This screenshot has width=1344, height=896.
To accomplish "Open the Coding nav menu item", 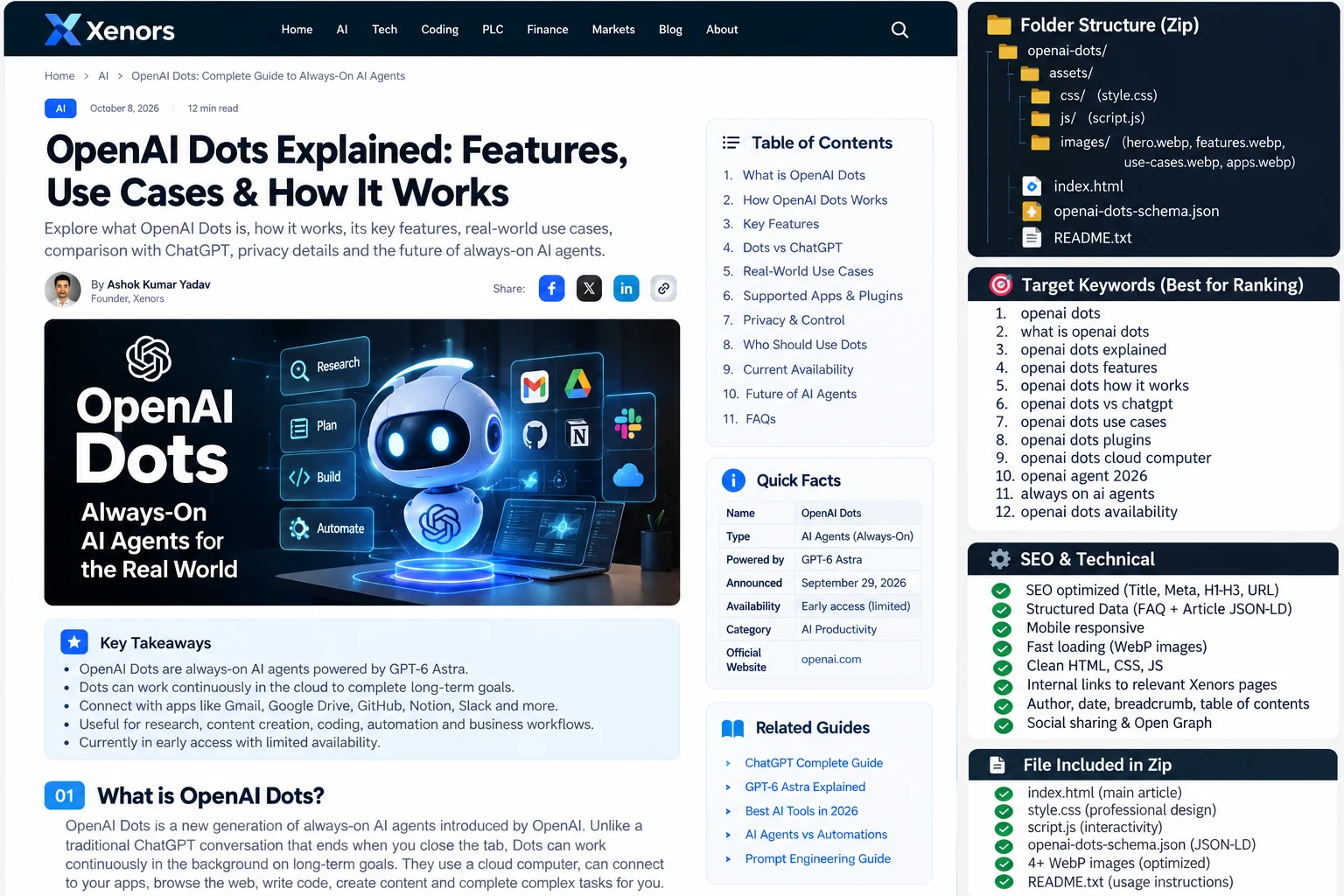I will coord(439,30).
